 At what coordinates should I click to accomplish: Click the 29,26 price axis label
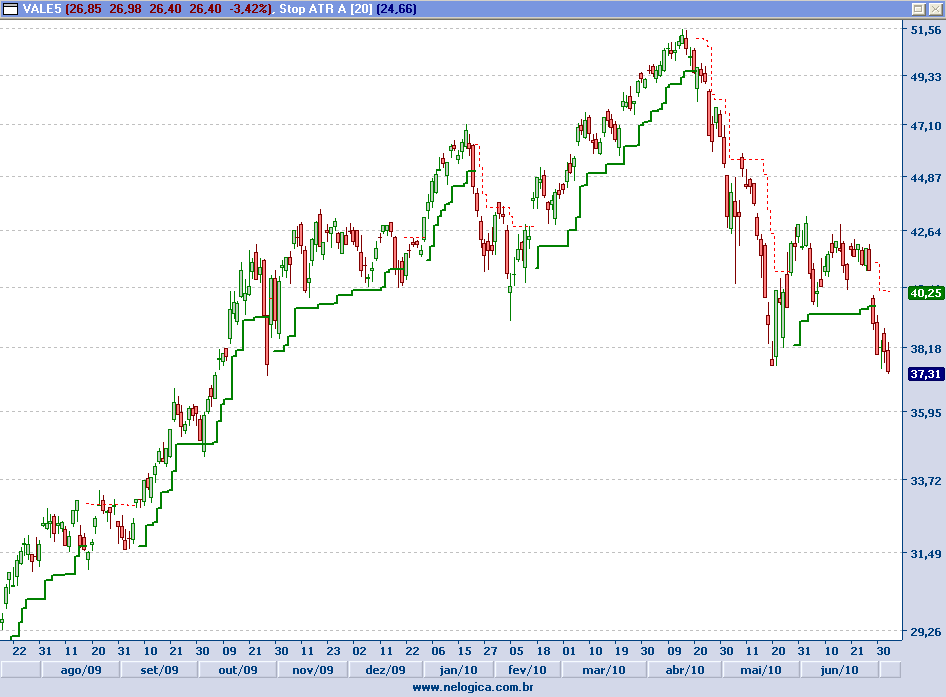point(925,632)
